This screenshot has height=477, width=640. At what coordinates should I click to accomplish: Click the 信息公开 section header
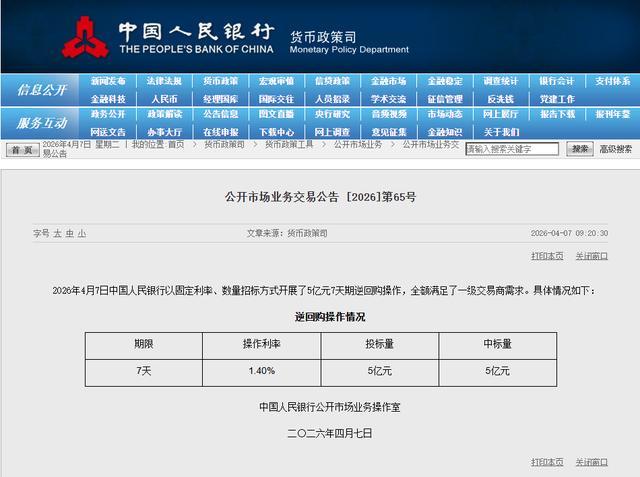pyautogui.click(x=41, y=90)
